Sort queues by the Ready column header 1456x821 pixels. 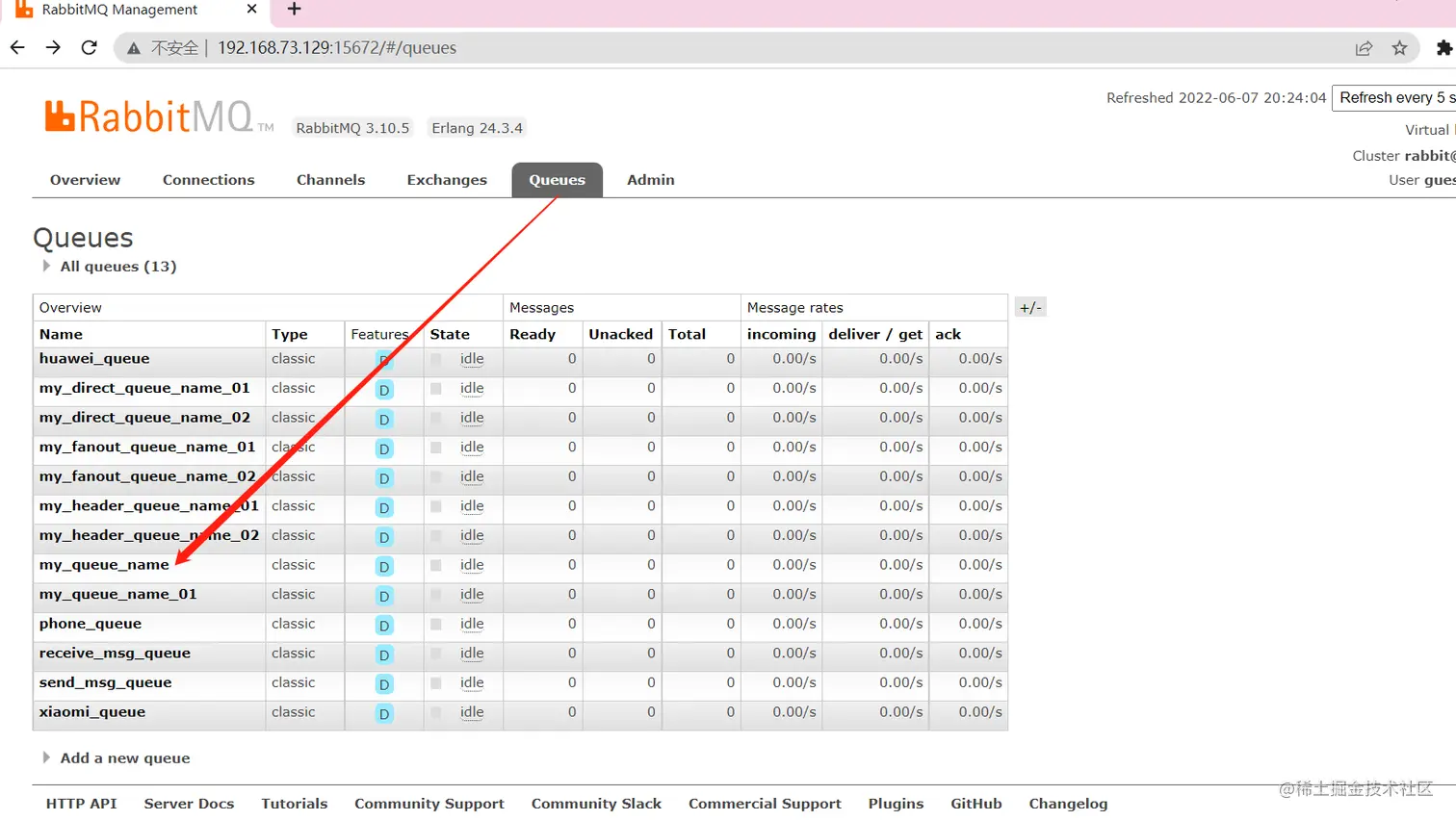[533, 334]
